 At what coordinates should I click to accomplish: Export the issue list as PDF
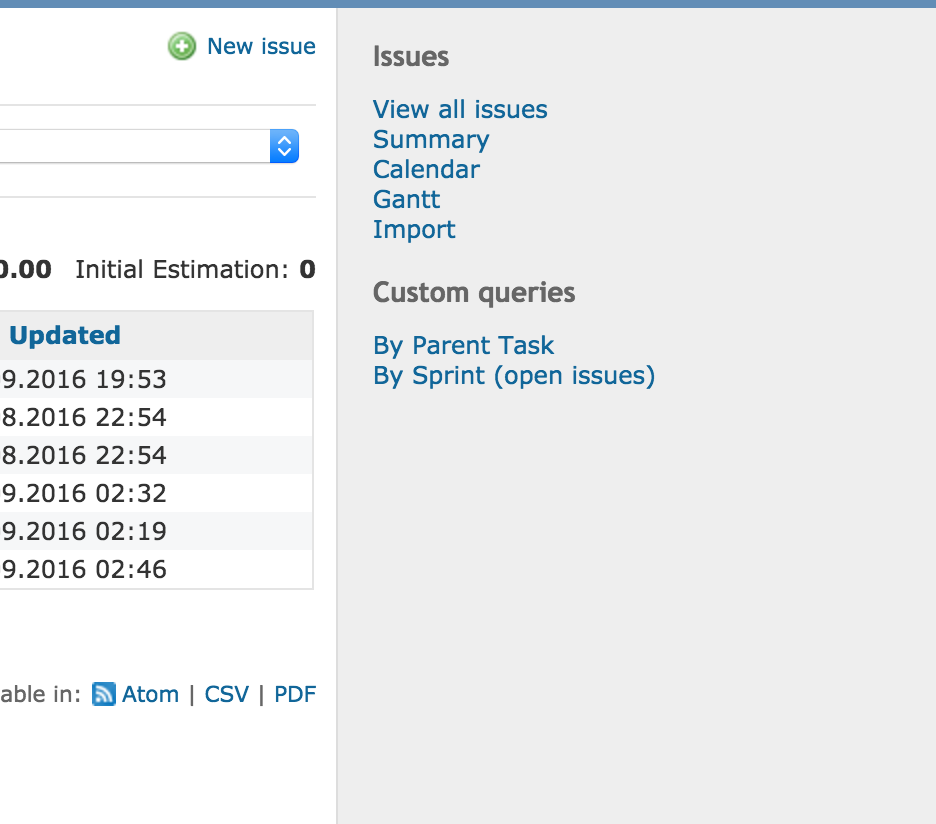pyautogui.click(x=295, y=694)
